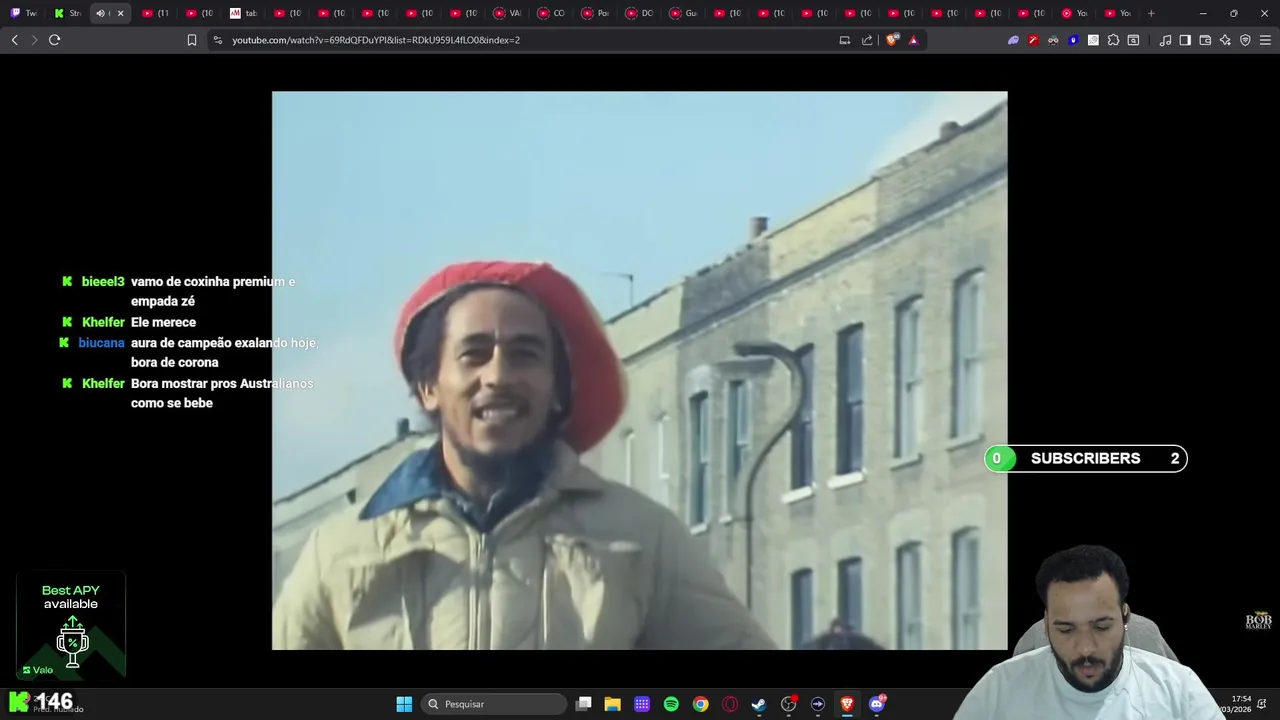Open the purple ghost extension
Screen dimensions: 1280x720
[x=1013, y=40]
